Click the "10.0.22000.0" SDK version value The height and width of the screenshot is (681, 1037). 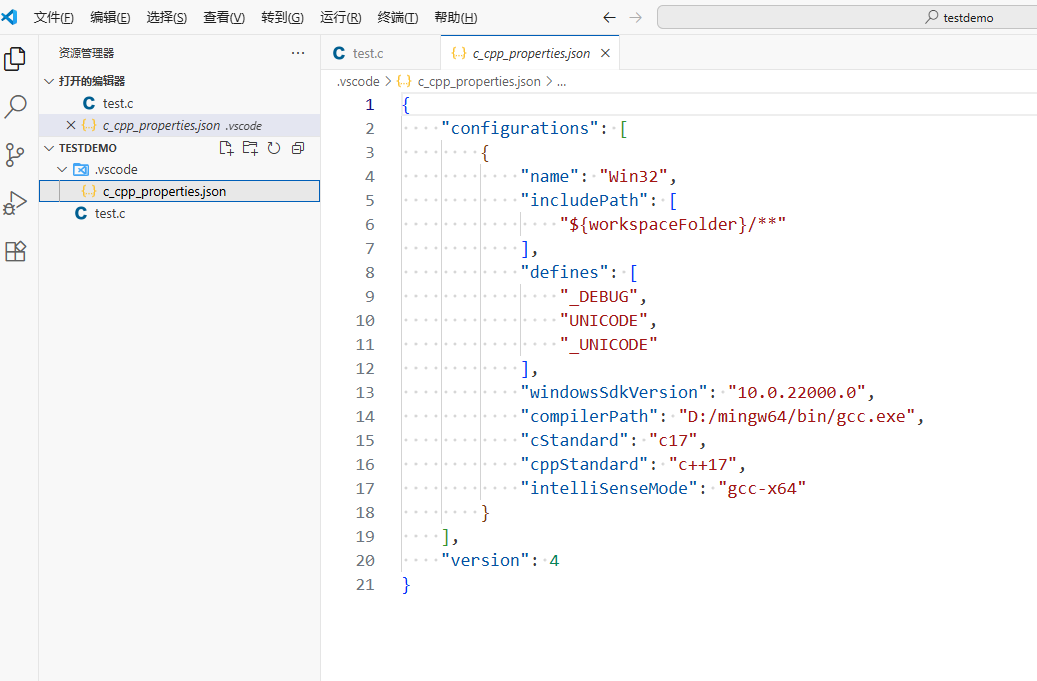[797, 393]
